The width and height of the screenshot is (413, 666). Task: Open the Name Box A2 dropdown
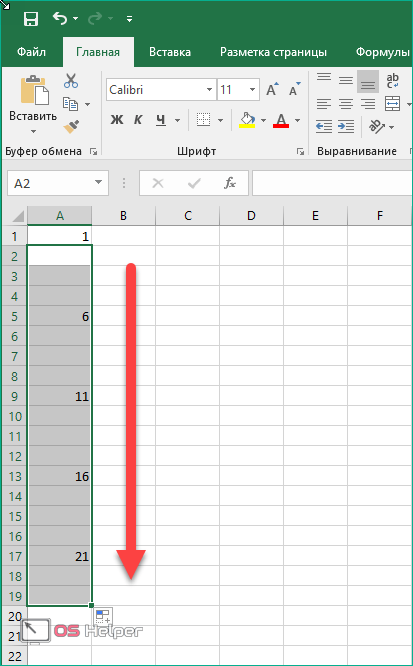click(x=99, y=183)
